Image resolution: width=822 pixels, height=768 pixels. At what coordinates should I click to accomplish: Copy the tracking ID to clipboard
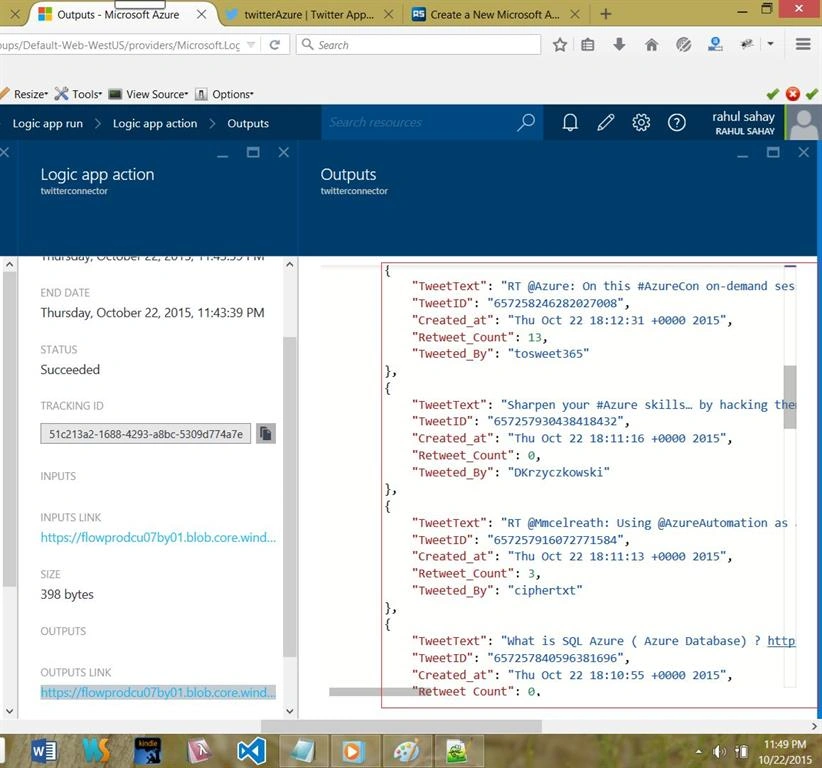(x=266, y=434)
